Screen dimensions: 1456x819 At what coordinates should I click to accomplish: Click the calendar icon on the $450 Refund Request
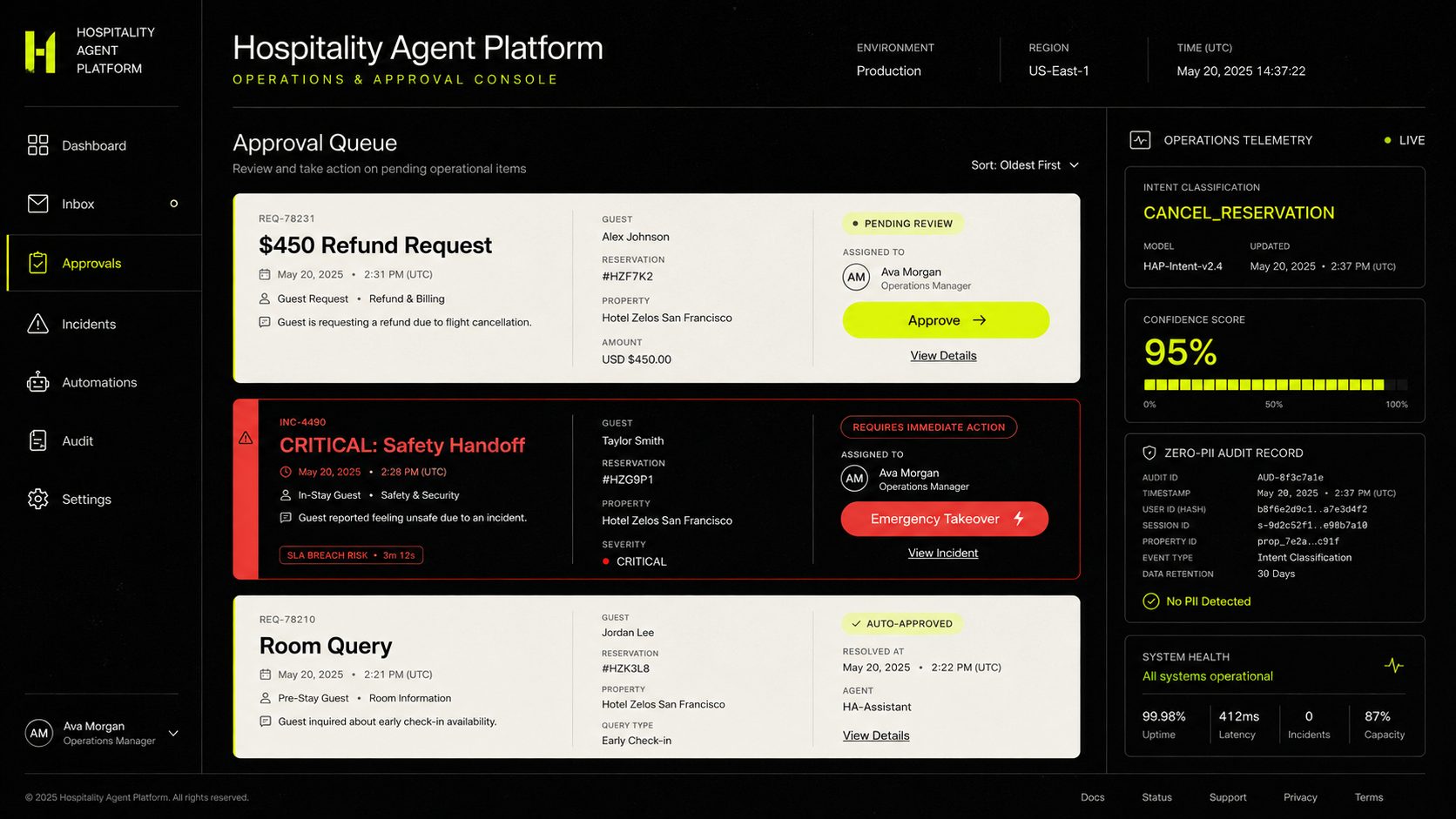coord(265,274)
